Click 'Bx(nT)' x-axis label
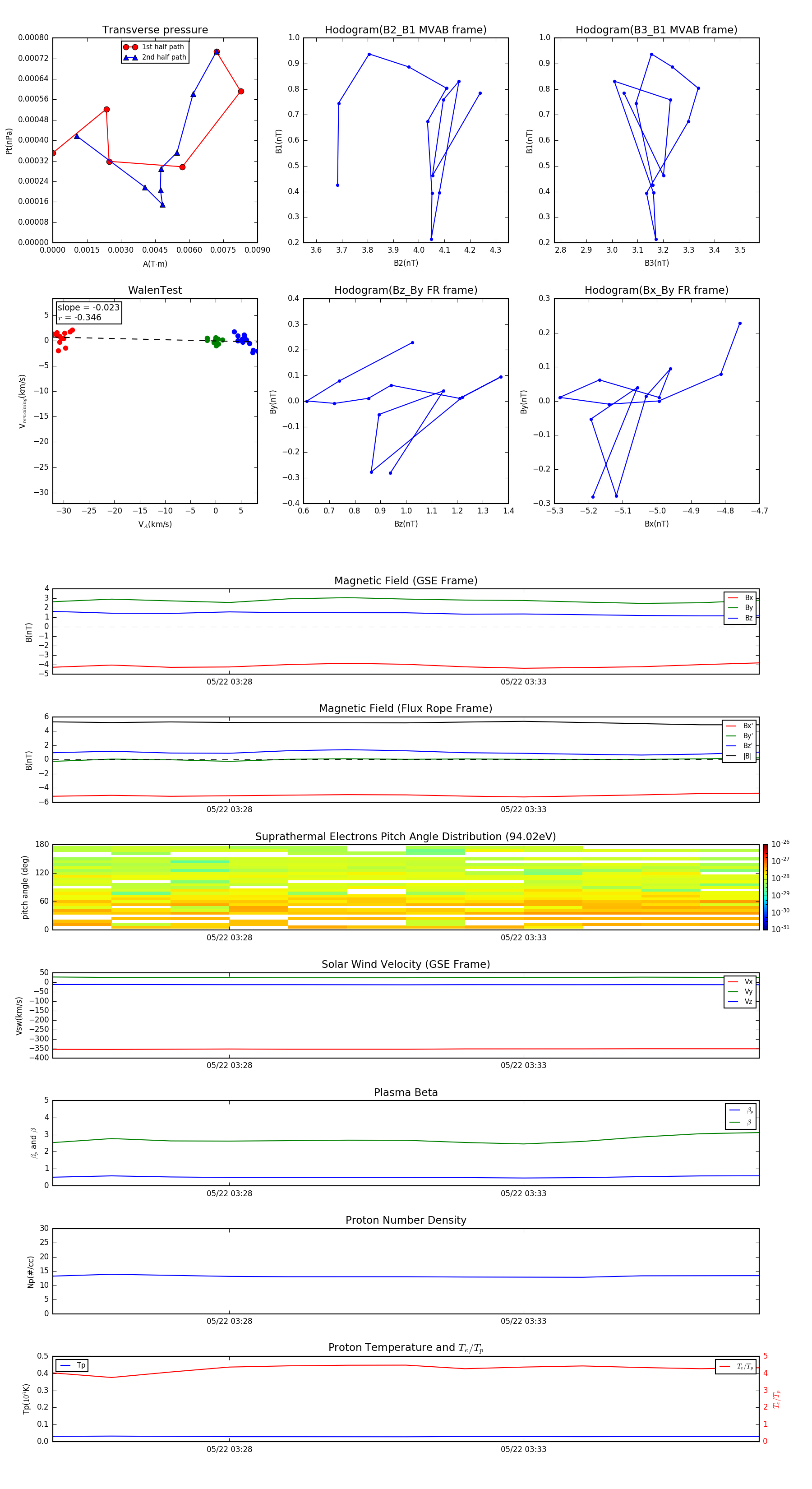Image resolution: width=812 pixels, height=1489 pixels. click(656, 524)
